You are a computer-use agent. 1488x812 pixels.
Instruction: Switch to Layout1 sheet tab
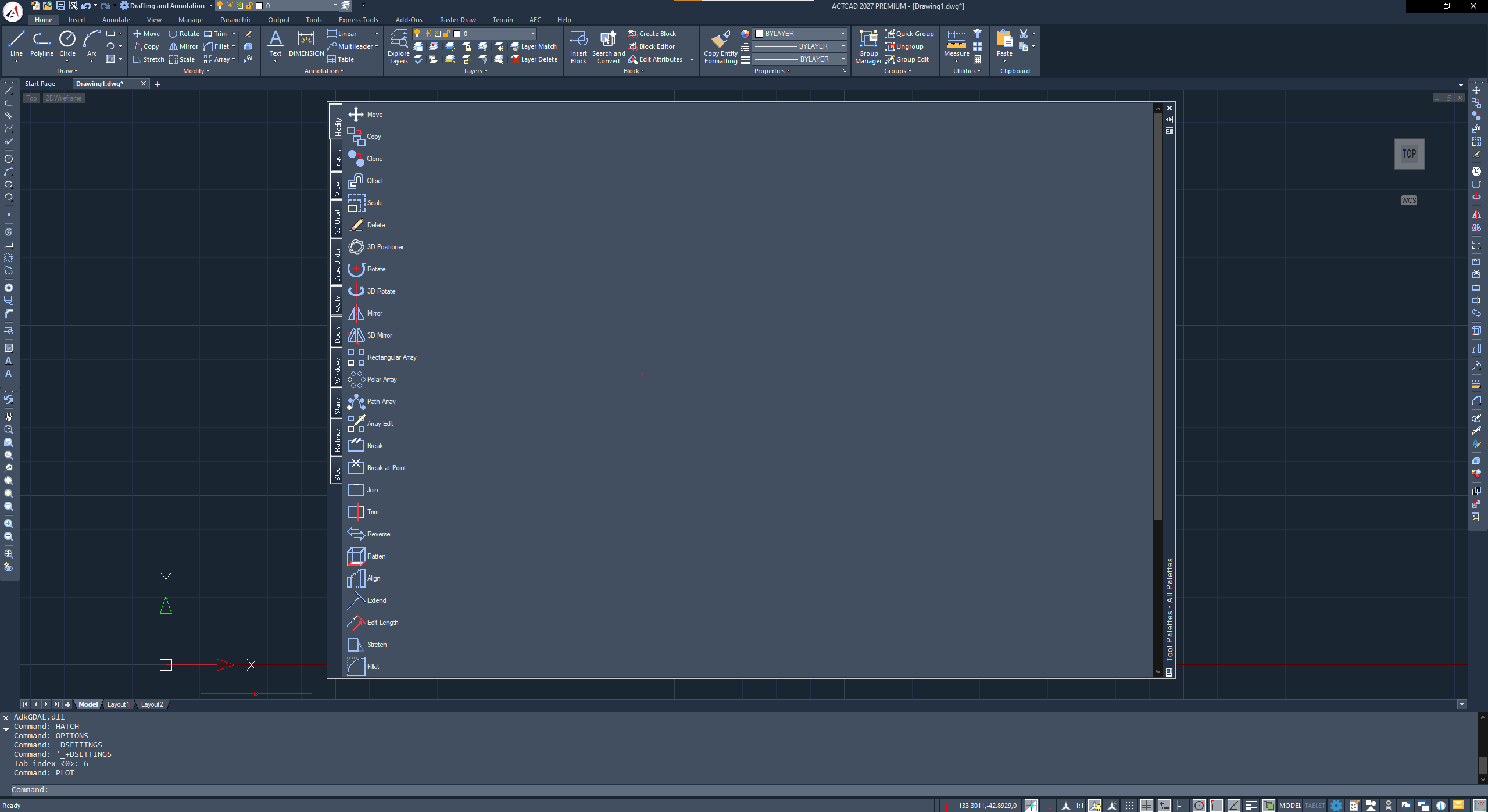point(118,704)
